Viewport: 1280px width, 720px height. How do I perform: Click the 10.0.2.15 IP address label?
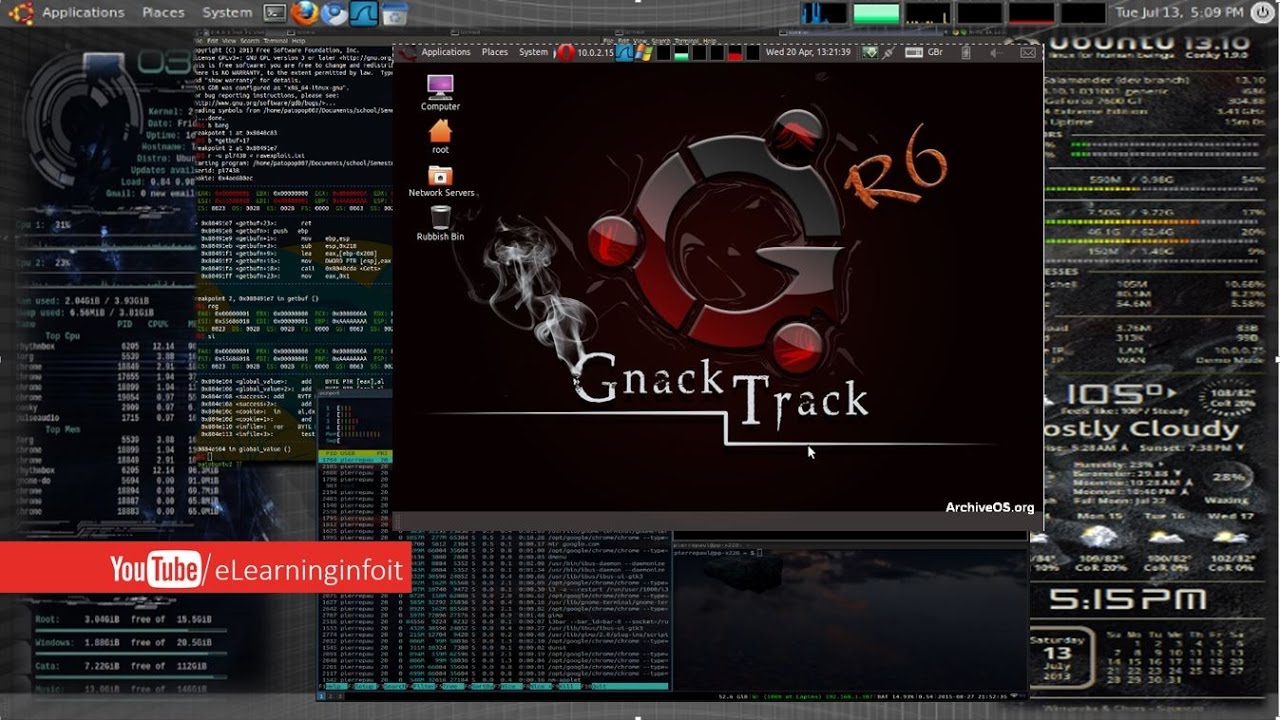(595, 52)
